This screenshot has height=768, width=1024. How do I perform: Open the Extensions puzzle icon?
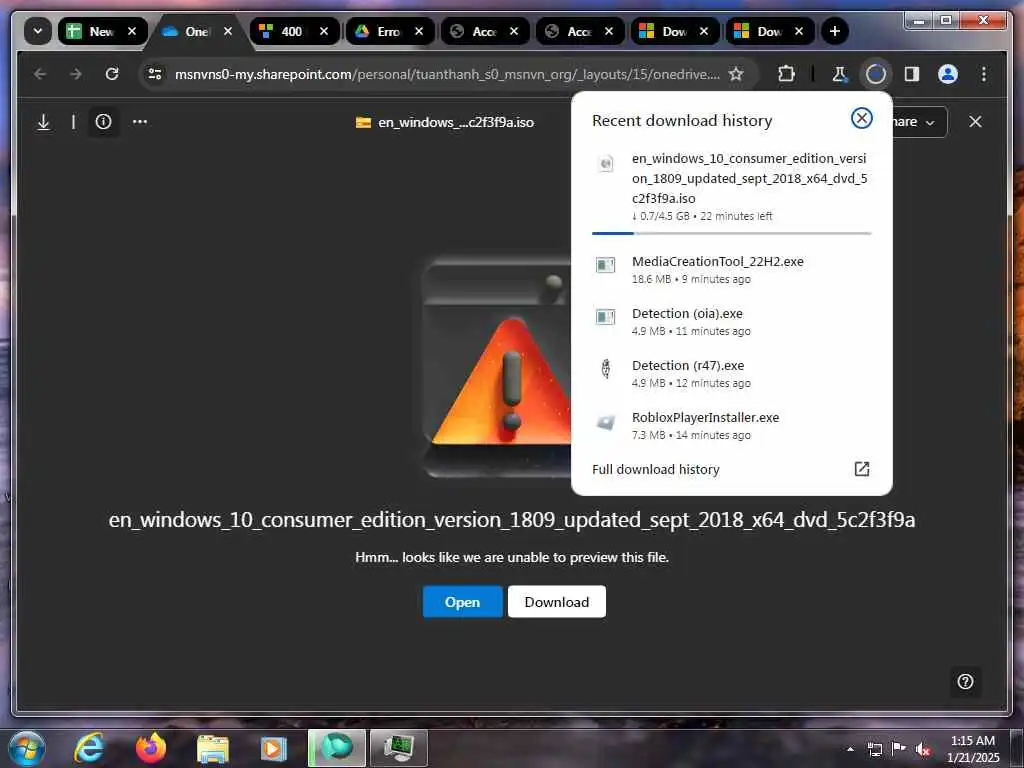(x=786, y=74)
